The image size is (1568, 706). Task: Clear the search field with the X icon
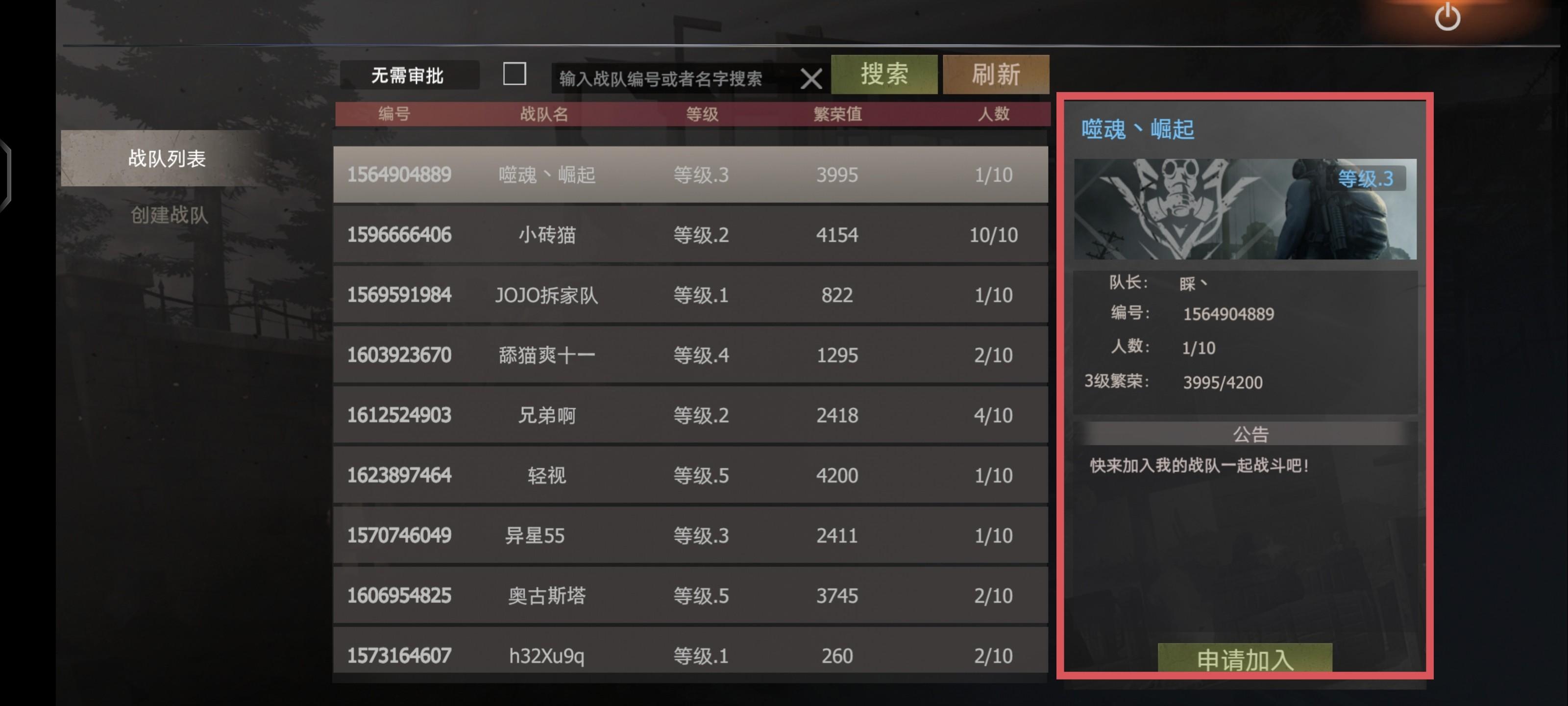pyautogui.click(x=811, y=78)
